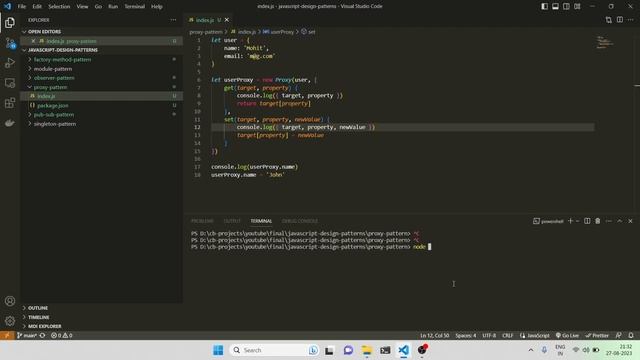
Task: Open the Run menu
Action: click(x=113, y=6)
